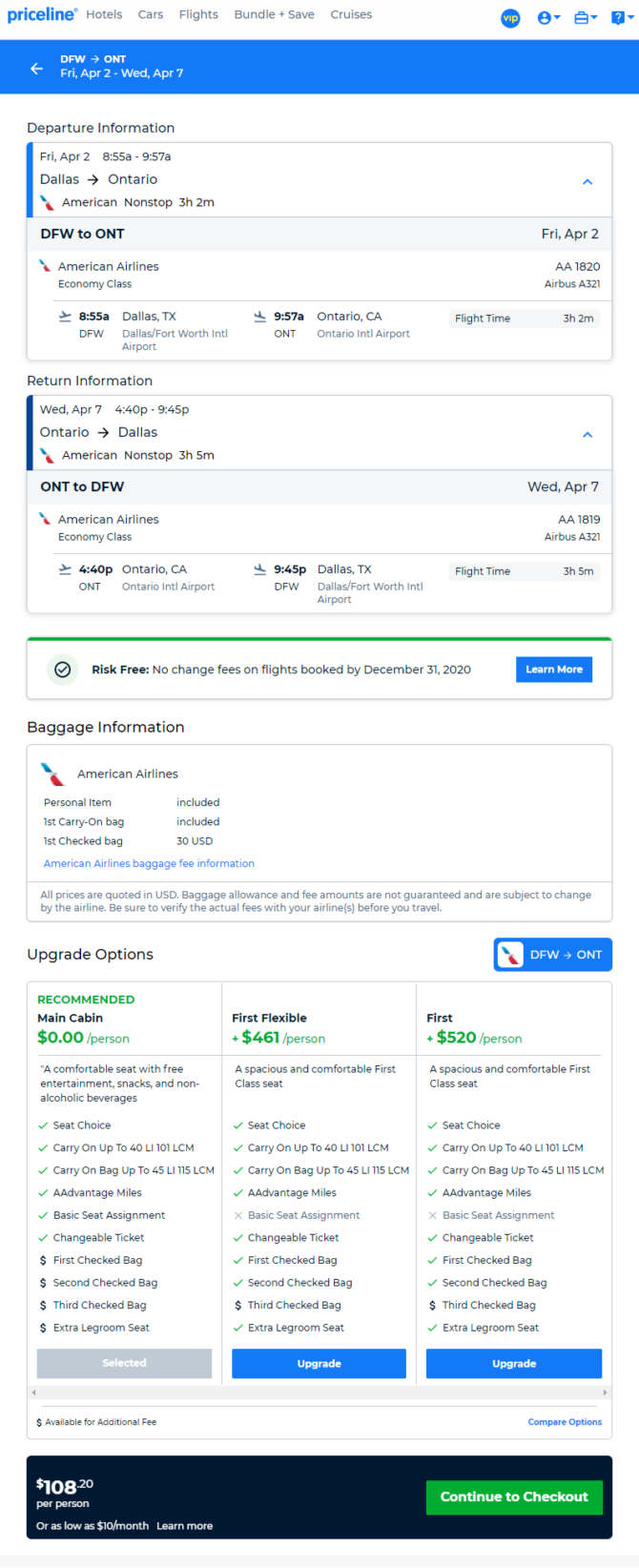639x1568 pixels.
Task: Click Learn More about Risk Free
Action: click(x=554, y=670)
